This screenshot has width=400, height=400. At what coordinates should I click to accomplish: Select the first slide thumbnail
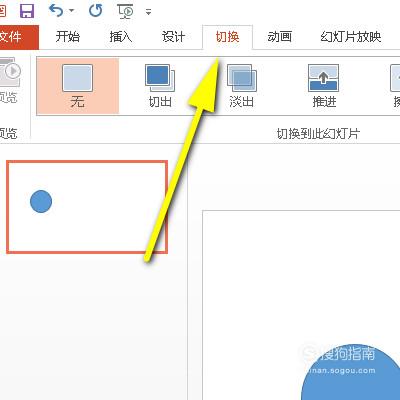87,207
